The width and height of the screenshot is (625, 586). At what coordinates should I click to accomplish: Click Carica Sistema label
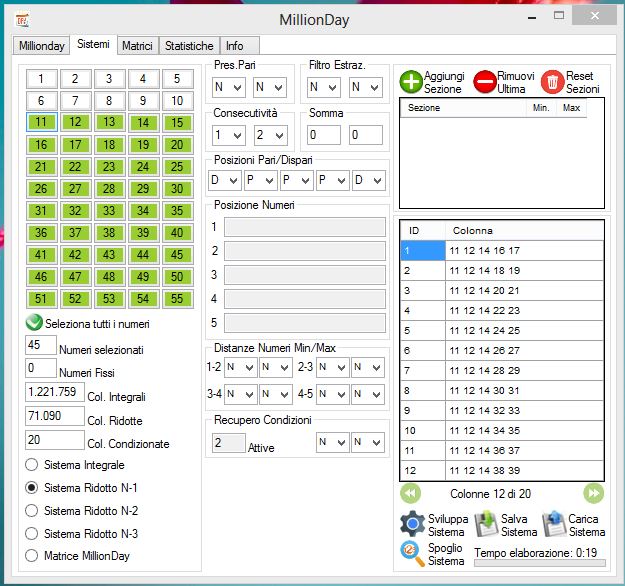[x=587, y=525]
